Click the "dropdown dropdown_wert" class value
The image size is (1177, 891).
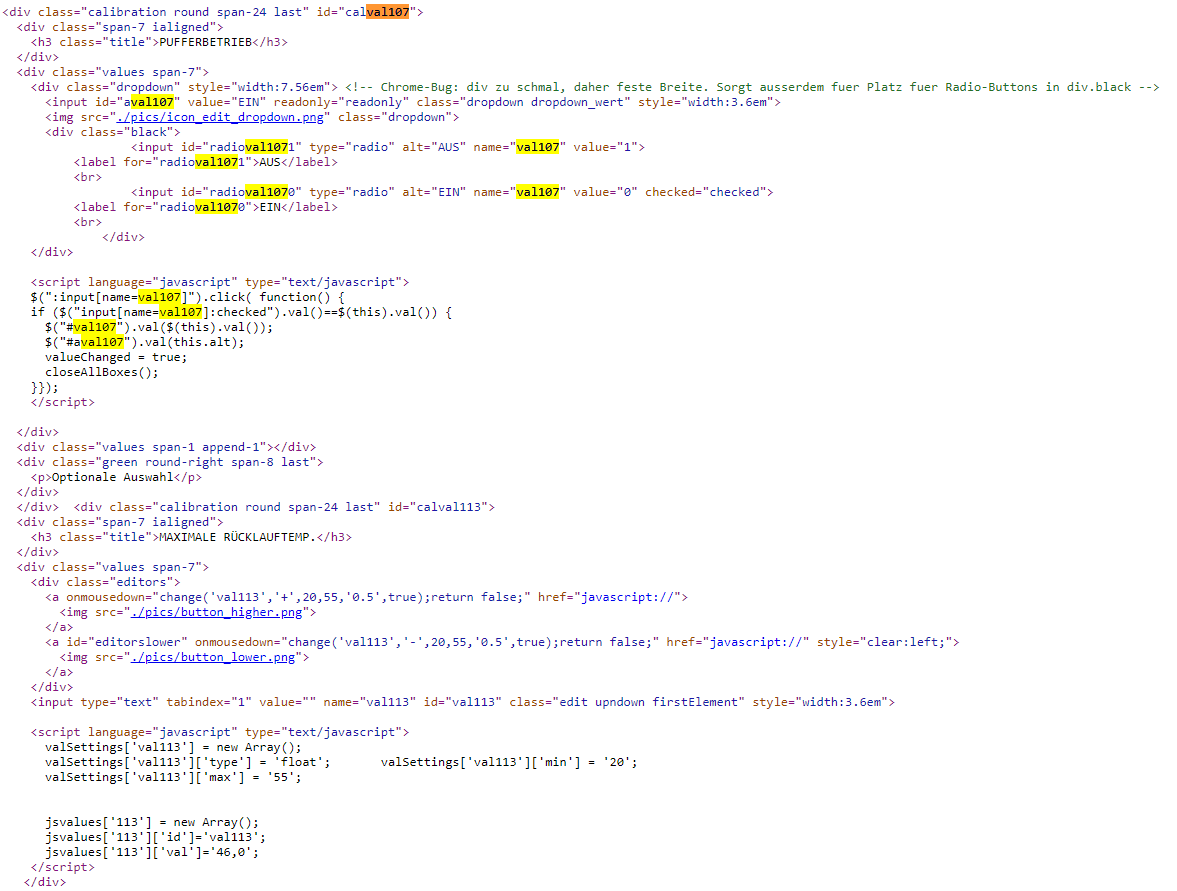click(x=545, y=102)
